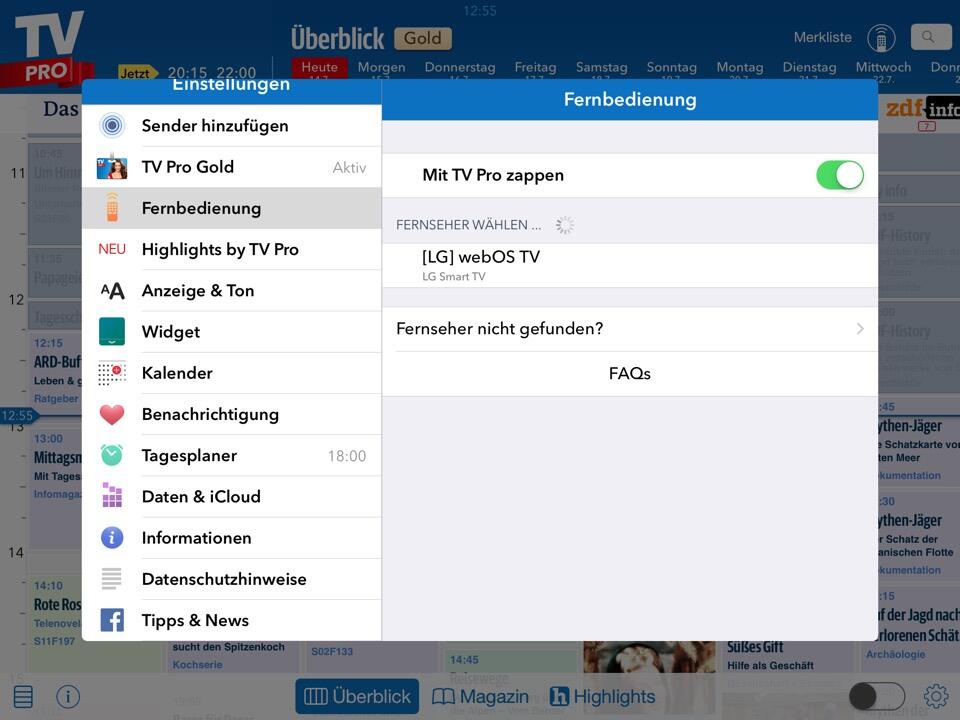
Task: Open Benachrichtigung settings entry
Action: 231,414
